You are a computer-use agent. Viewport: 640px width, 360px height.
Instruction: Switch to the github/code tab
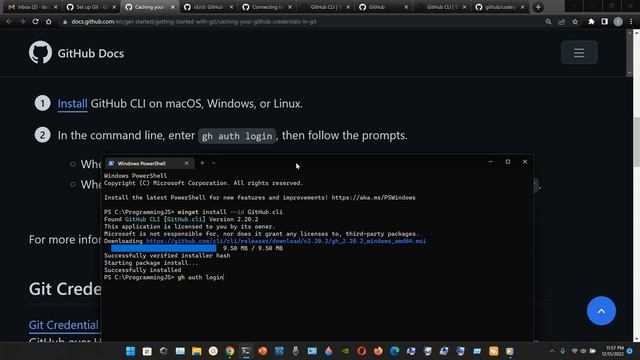[x=500, y=7]
